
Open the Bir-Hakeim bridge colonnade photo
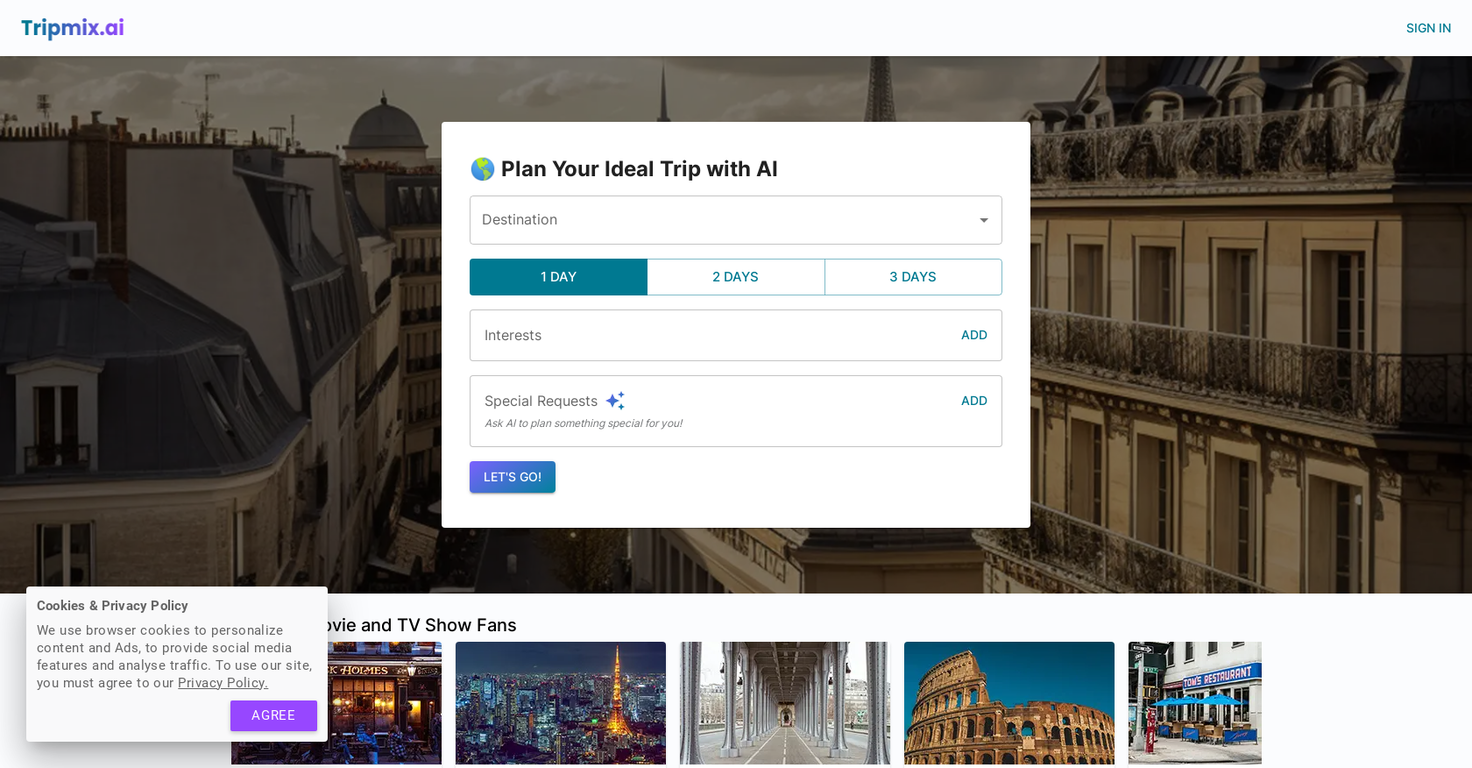click(x=784, y=703)
